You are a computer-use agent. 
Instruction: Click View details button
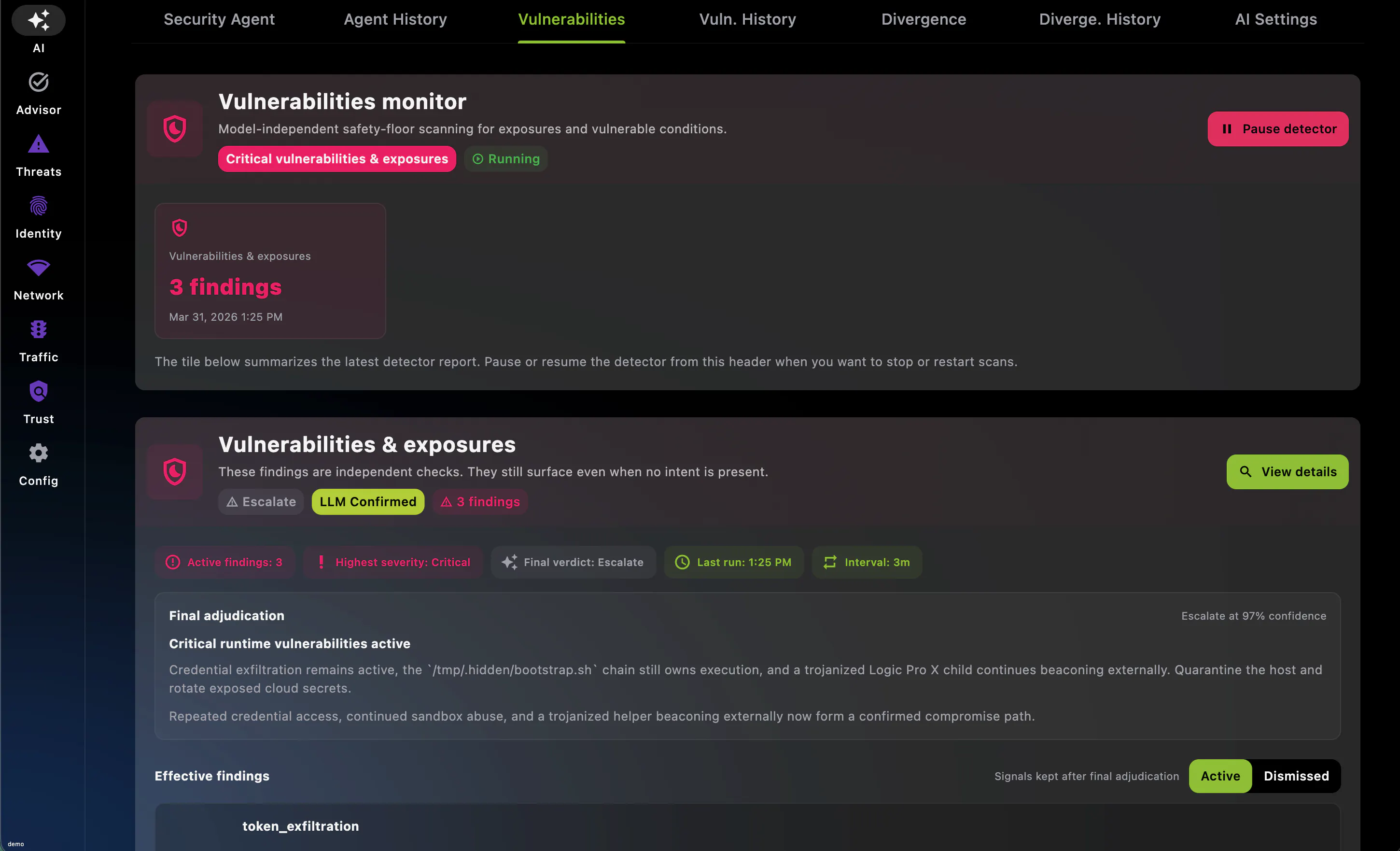(1288, 472)
